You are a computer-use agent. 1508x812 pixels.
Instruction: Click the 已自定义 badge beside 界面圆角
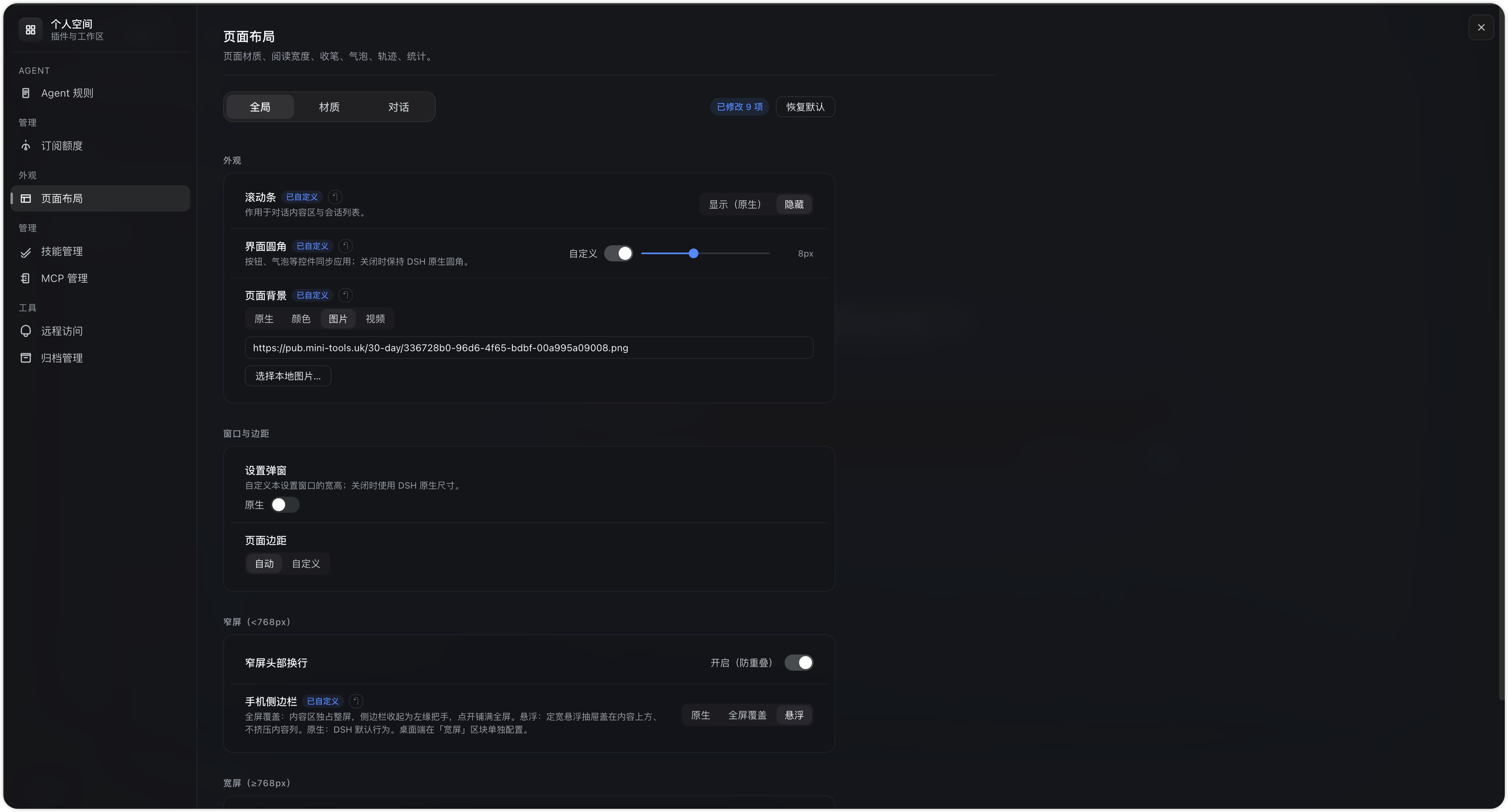pos(313,246)
